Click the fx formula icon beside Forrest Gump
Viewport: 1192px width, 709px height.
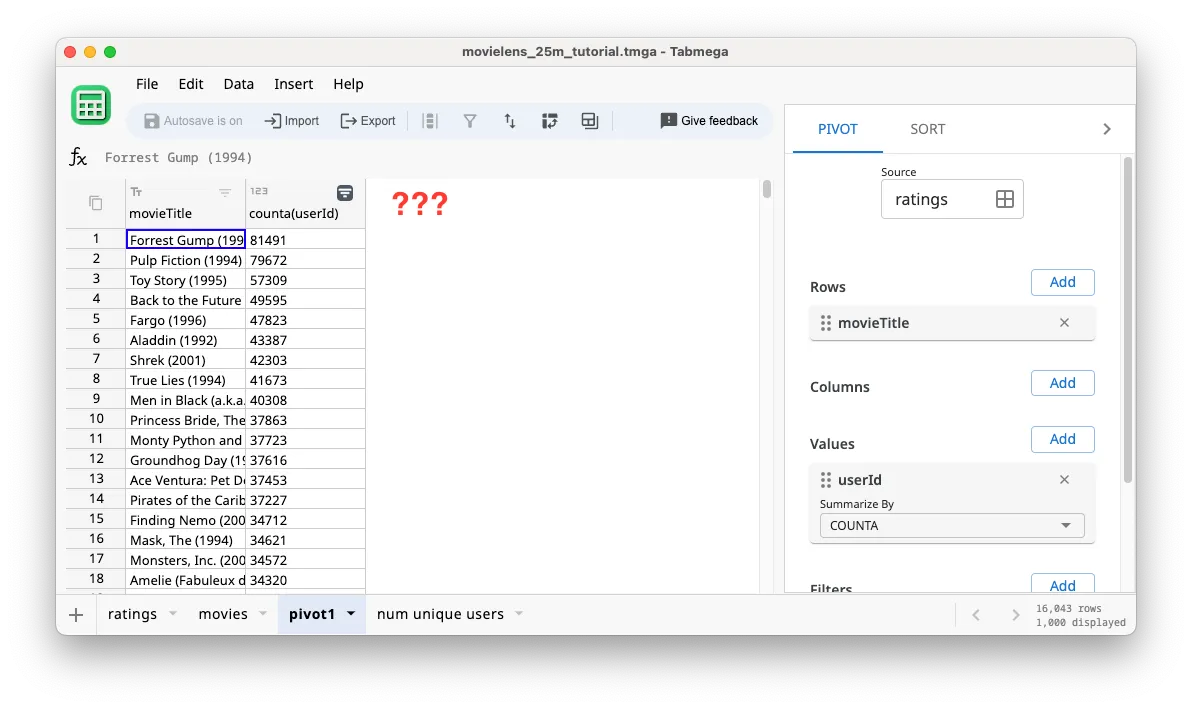[78, 157]
